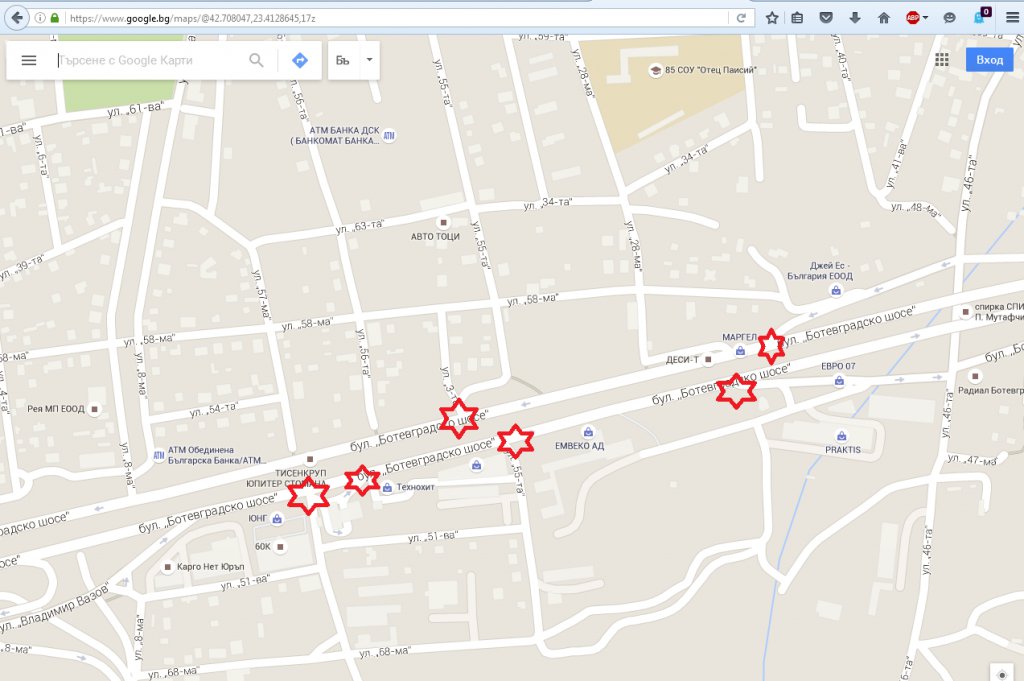This screenshot has width=1024, height=681.
Task: Click the ул. „48-ма" street label
Action: tap(916, 210)
